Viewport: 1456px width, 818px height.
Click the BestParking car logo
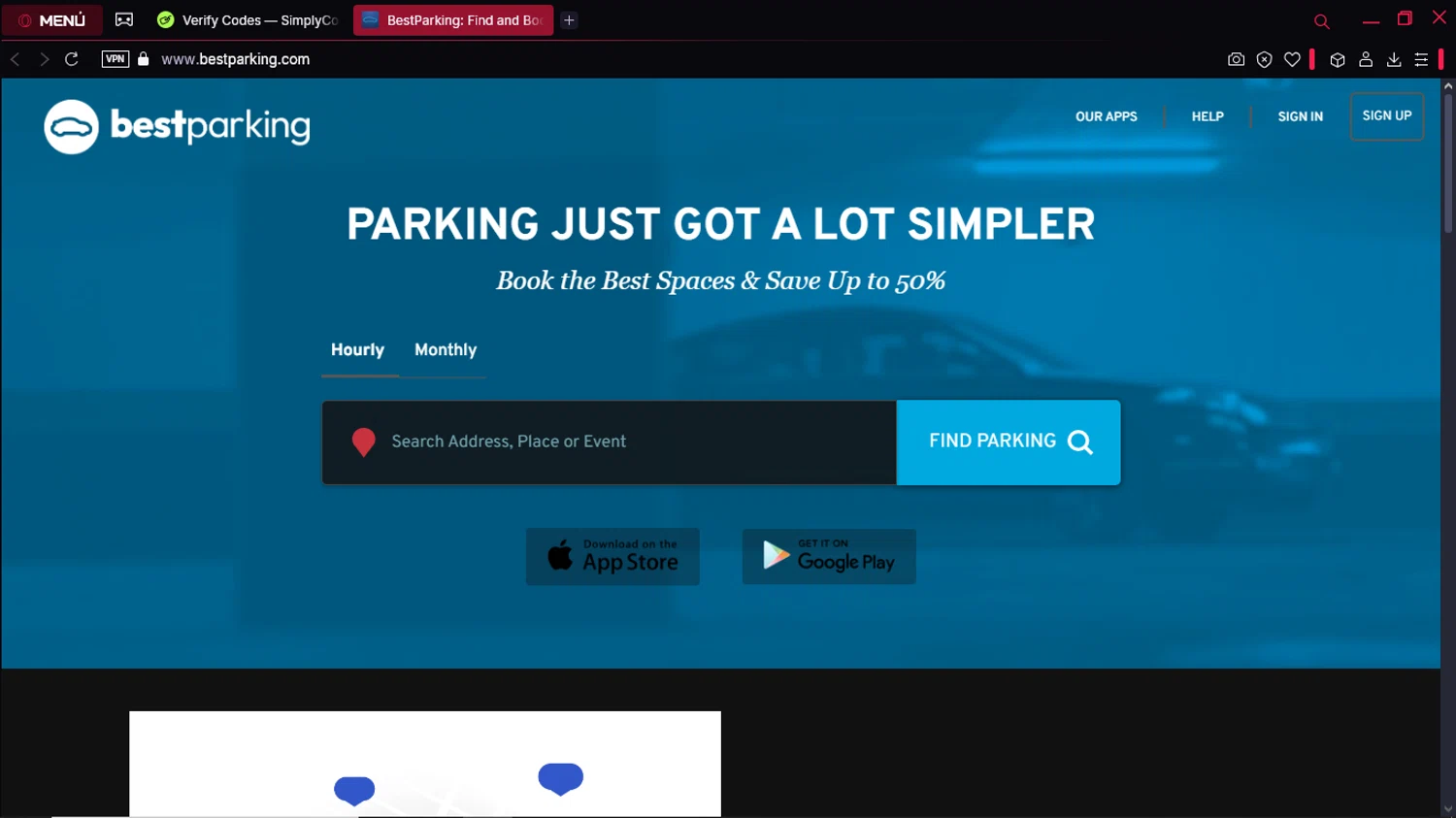tap(72, 127)
